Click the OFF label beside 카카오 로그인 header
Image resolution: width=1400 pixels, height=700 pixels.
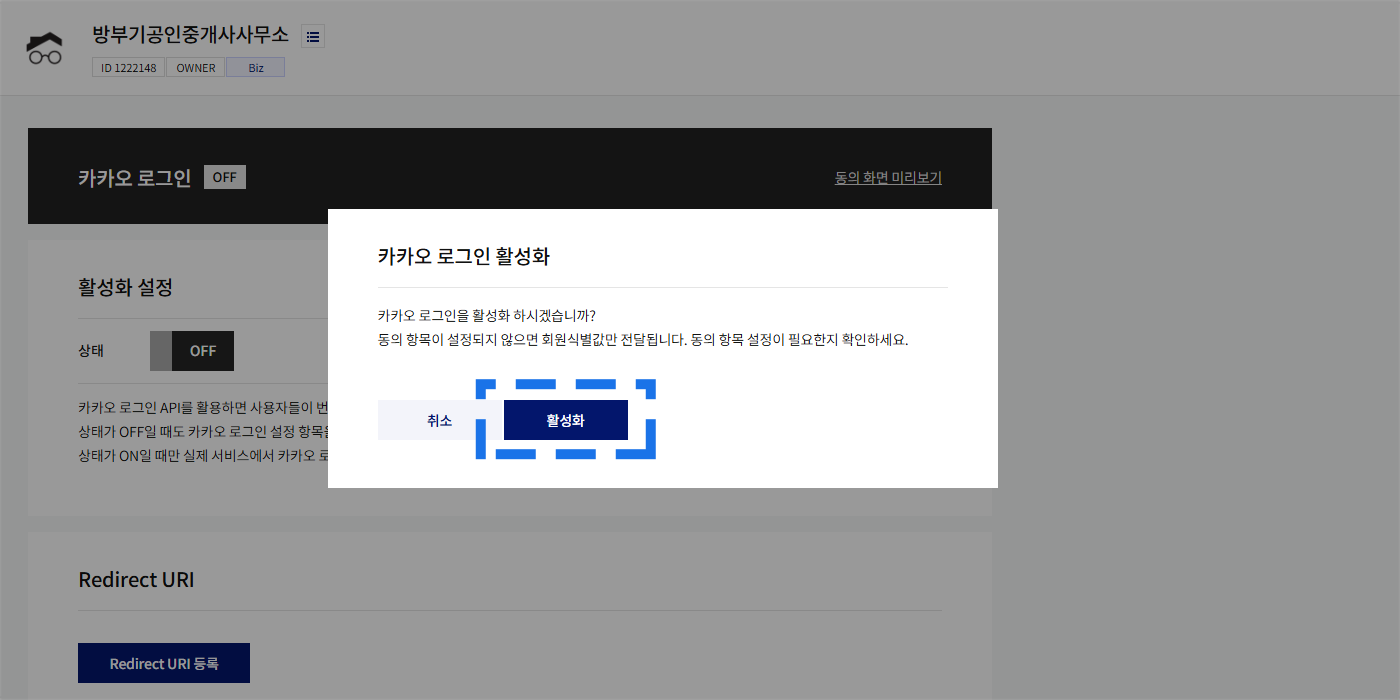pyautogui.click(x=225, y=177)
